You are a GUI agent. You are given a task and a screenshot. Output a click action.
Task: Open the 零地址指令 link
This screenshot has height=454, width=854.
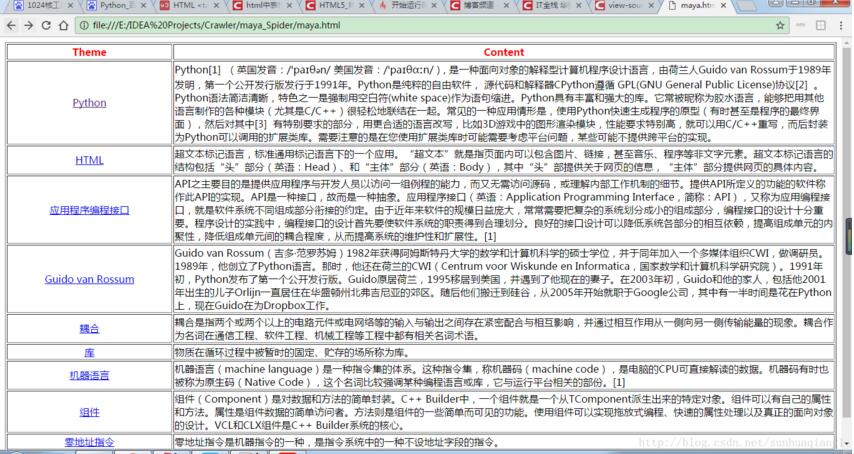[89, 442]
